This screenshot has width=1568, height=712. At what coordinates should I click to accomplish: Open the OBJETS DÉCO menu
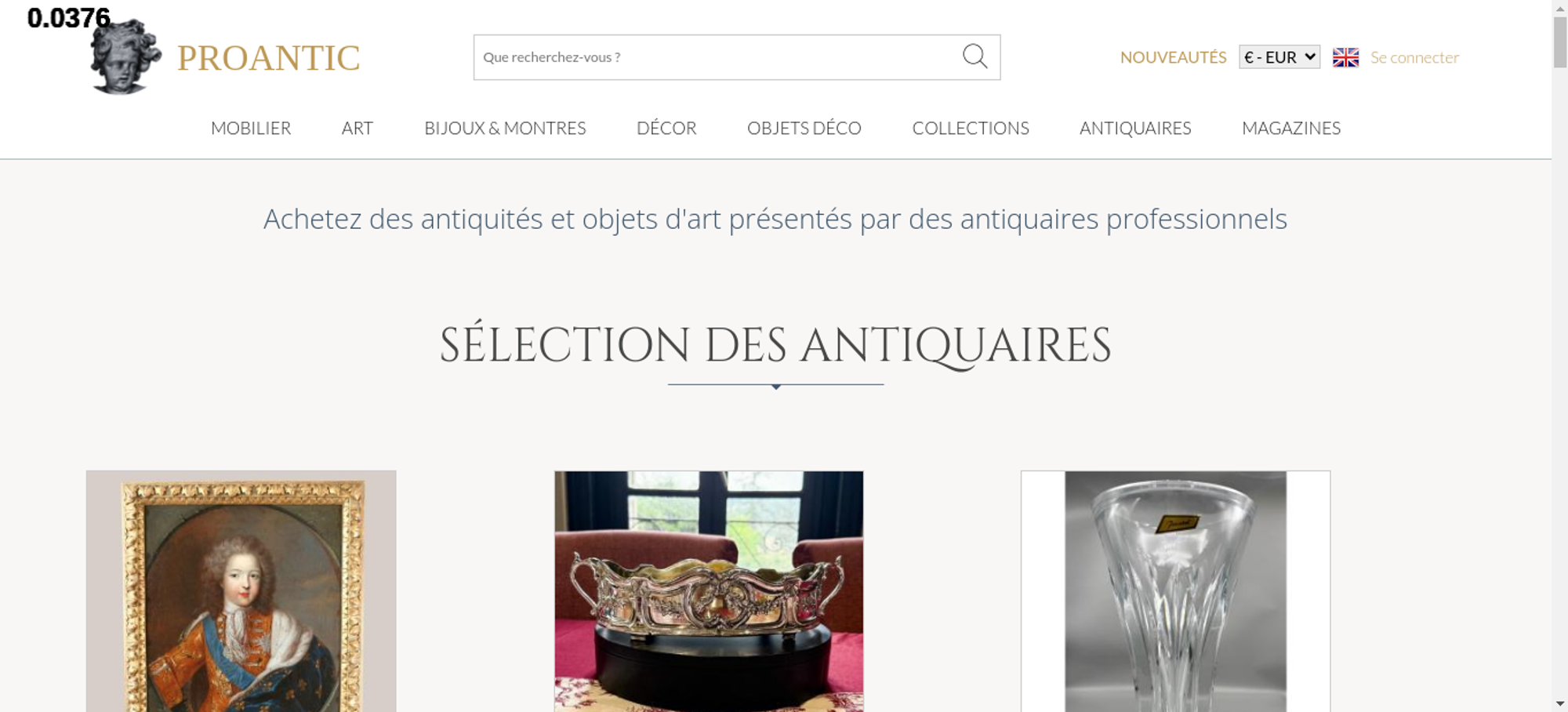tap(804, 129)
